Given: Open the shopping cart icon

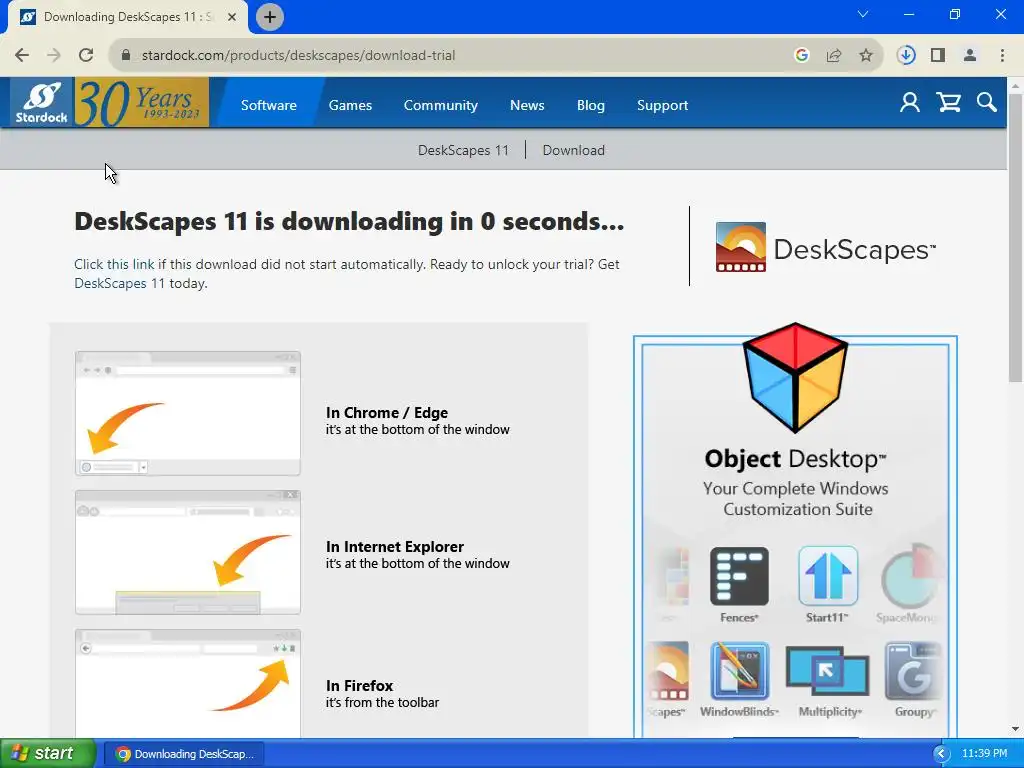Looking at the screenshot, I should [x=948, y=103].
